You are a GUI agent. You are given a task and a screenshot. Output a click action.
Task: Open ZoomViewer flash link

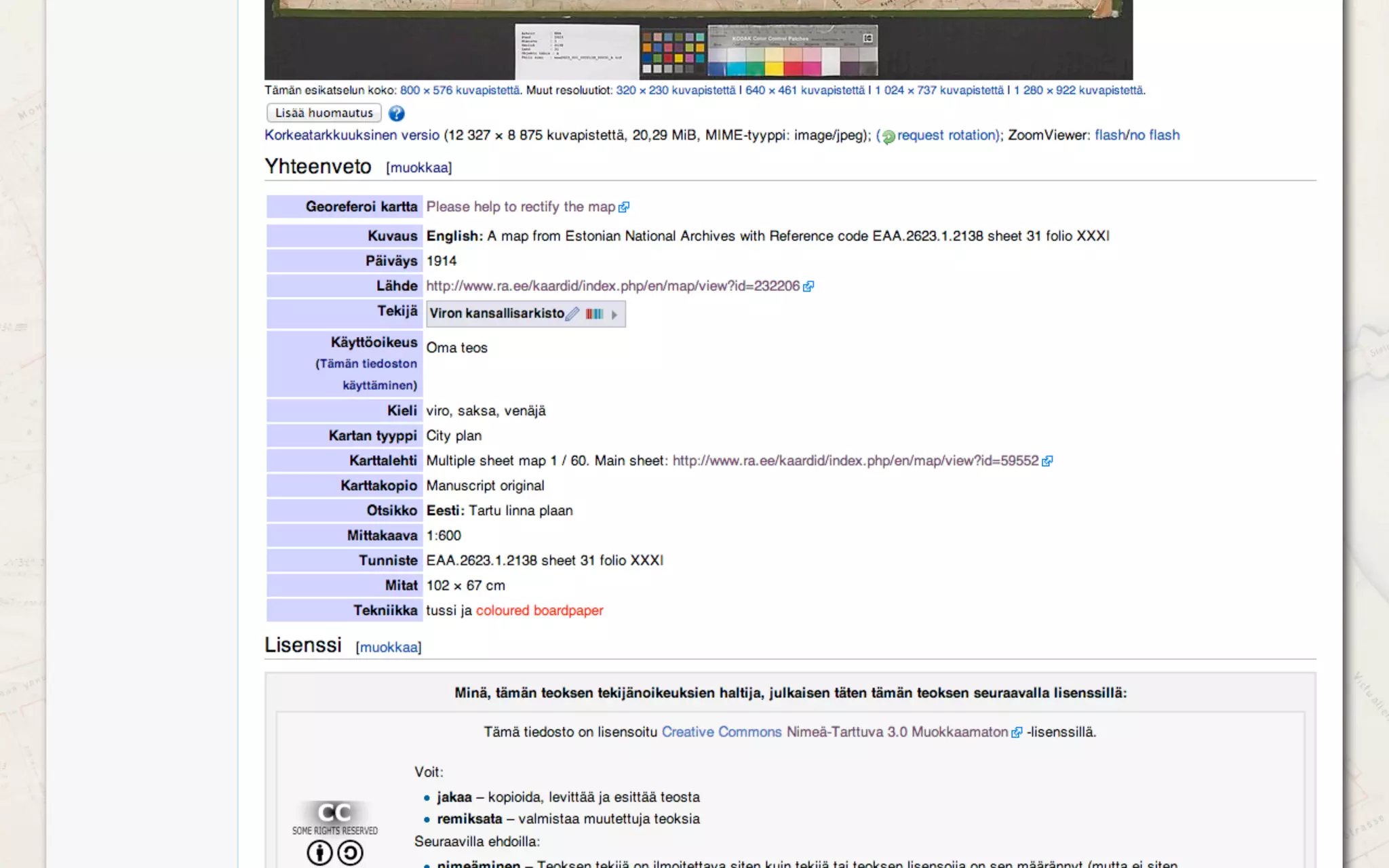(1110, 135)
